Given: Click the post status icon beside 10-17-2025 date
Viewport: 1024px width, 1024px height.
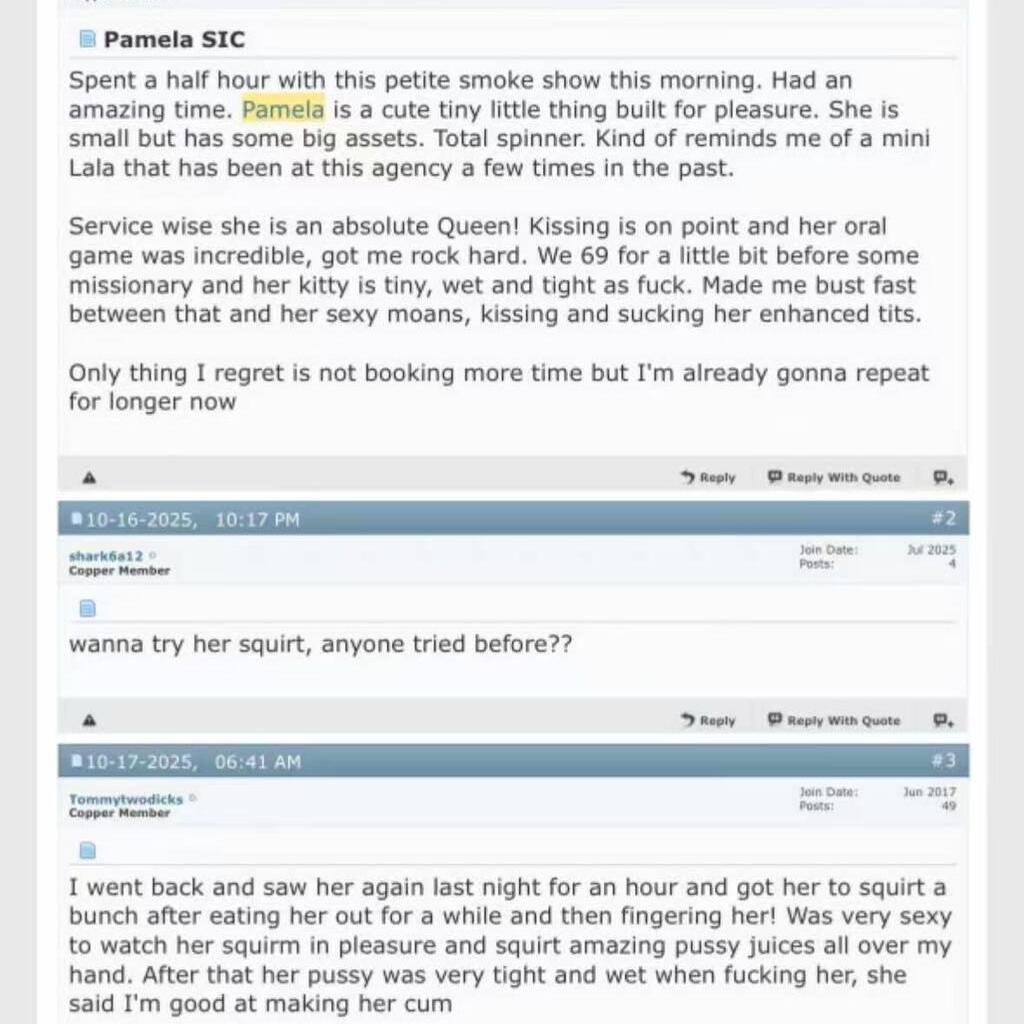Looking at the screenshot, I should pyautogui.click(x=76, y=762).
